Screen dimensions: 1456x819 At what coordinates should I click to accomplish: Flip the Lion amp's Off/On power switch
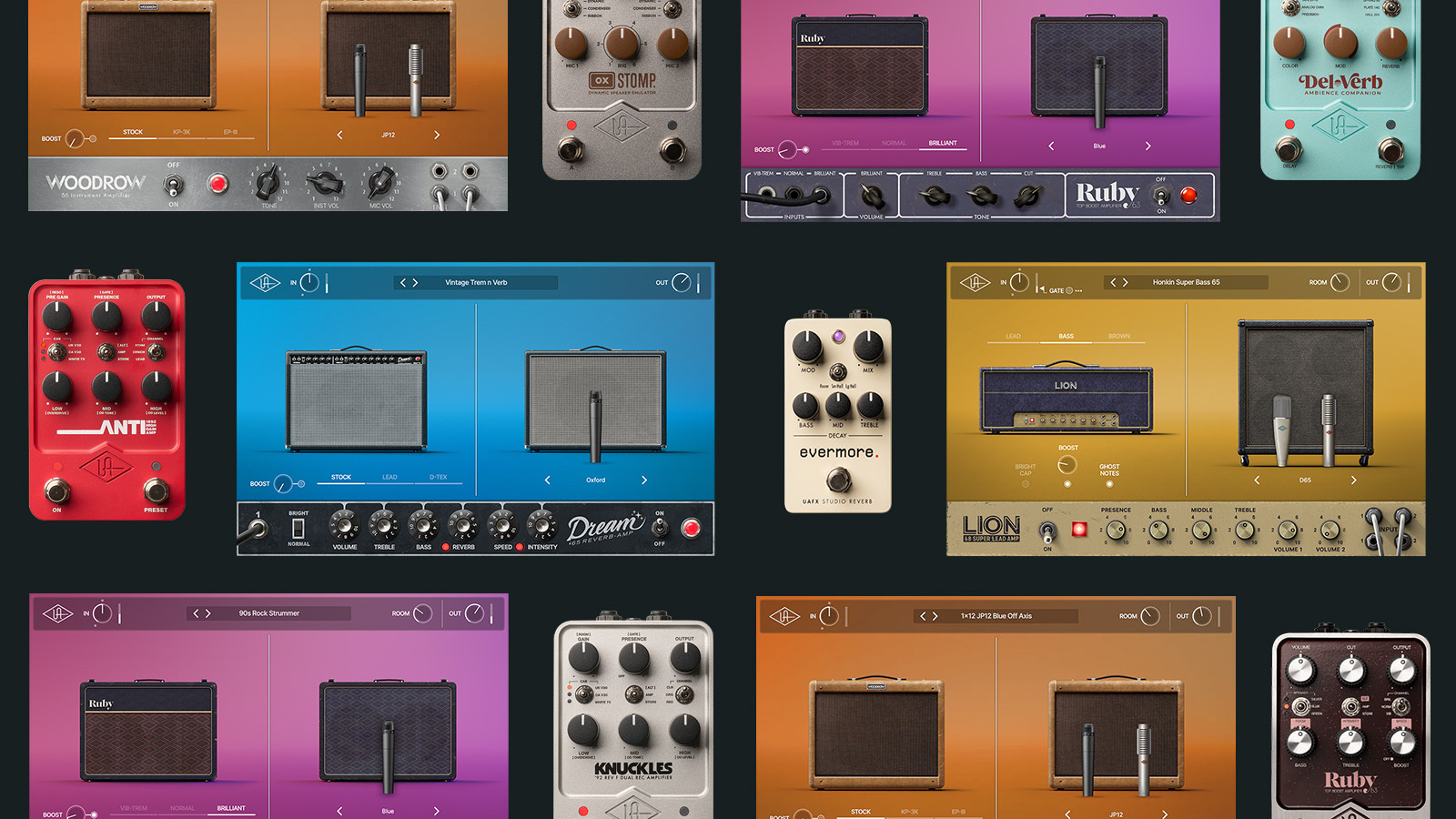click(x=1047, y=530)
